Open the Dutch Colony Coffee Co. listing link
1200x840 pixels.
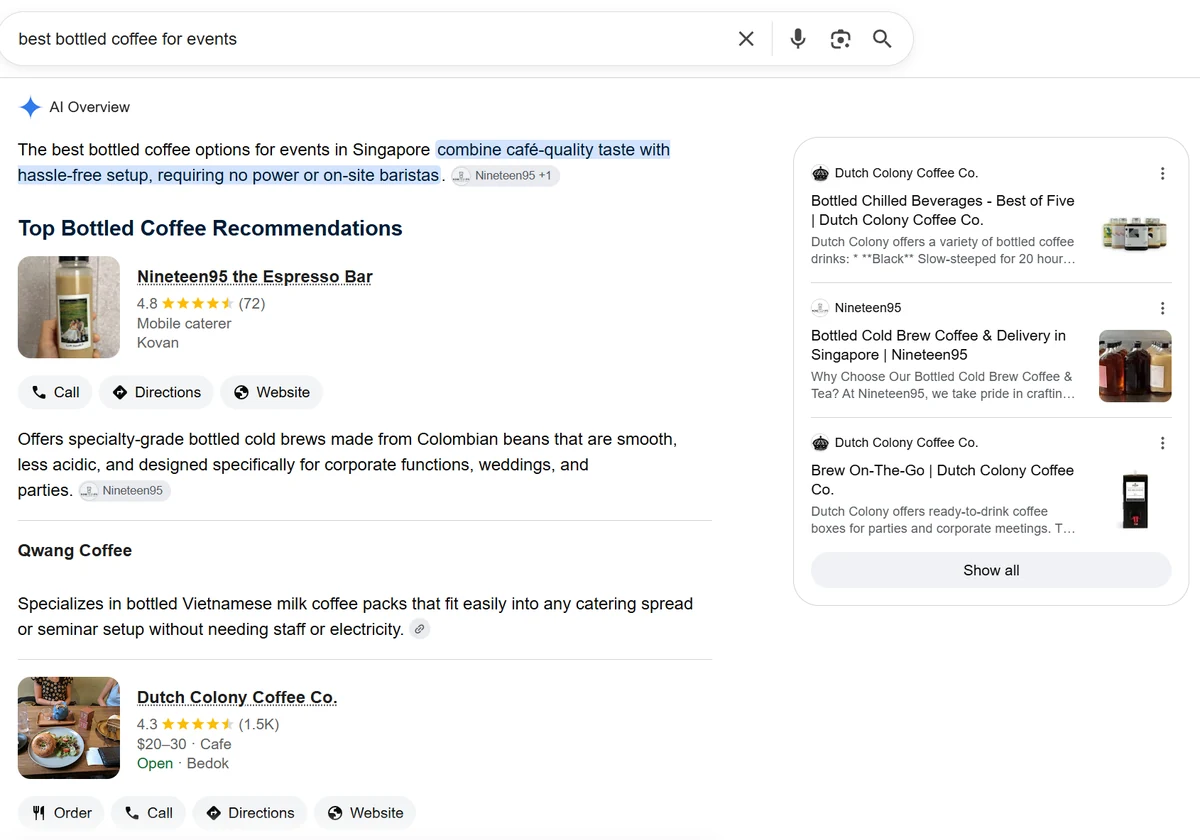[237, 698]
